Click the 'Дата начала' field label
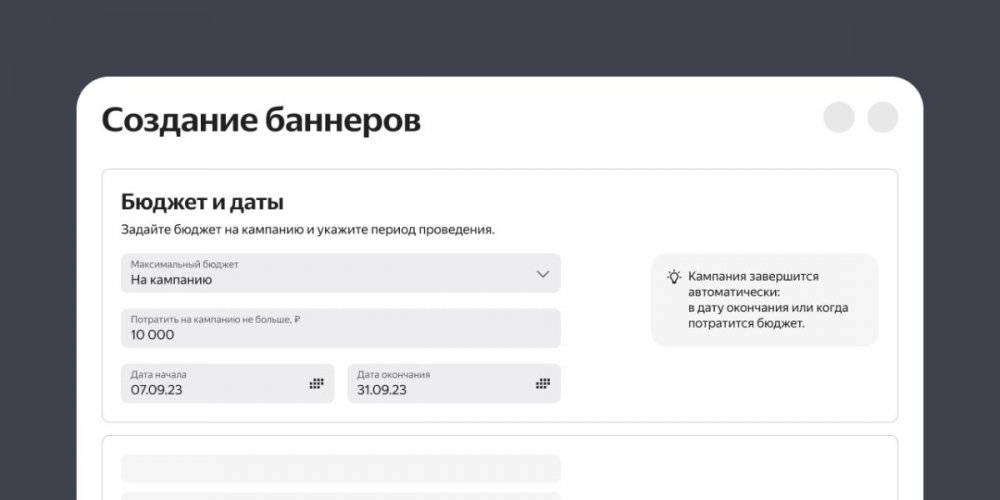 (158, 374)
